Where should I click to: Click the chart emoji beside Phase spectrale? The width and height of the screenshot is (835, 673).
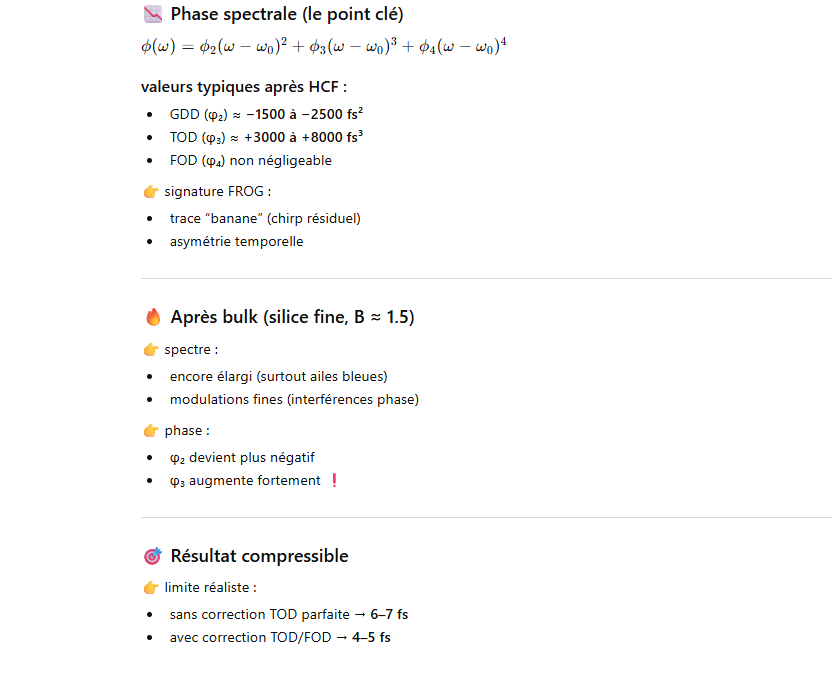(153, 14)
